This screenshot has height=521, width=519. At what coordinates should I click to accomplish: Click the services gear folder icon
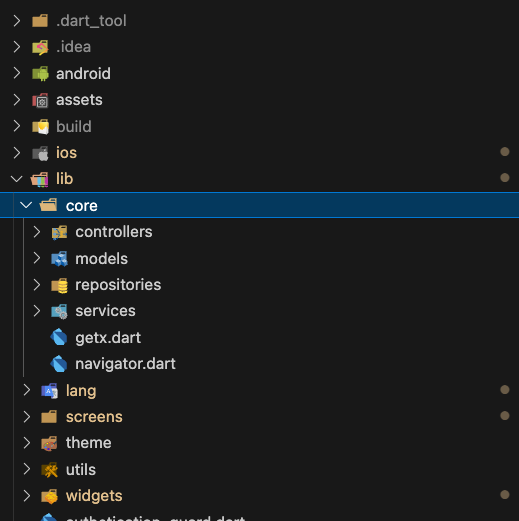point(59,311)
